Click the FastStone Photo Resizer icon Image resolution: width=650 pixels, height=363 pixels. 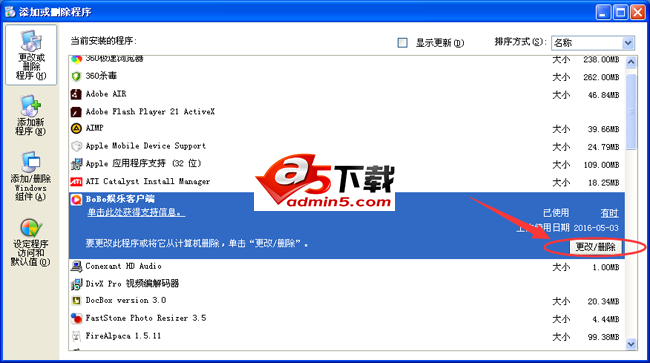click(x=76, y=318)
